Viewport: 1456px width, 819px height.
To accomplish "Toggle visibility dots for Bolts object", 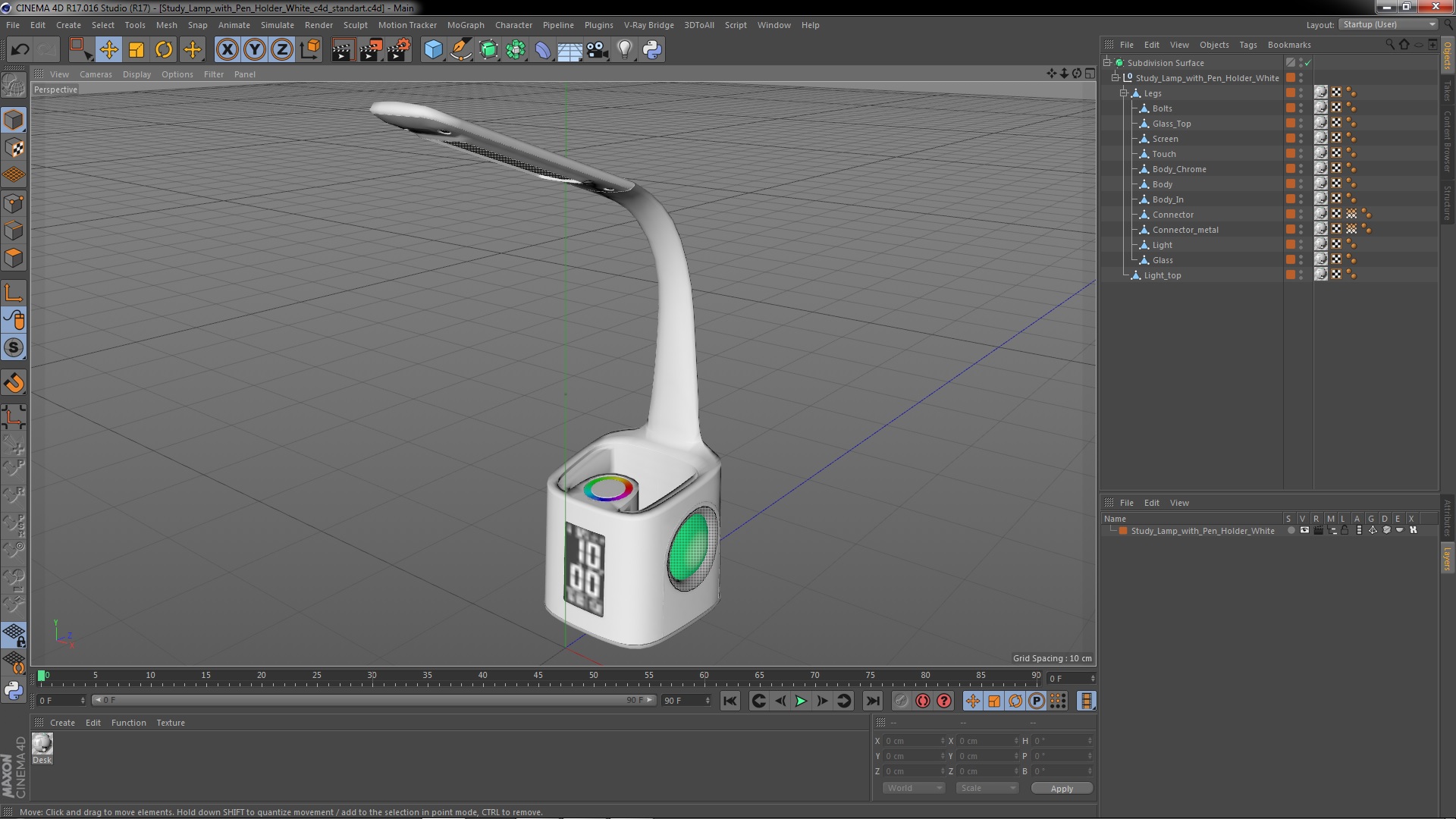I will tap(1301, 108).
